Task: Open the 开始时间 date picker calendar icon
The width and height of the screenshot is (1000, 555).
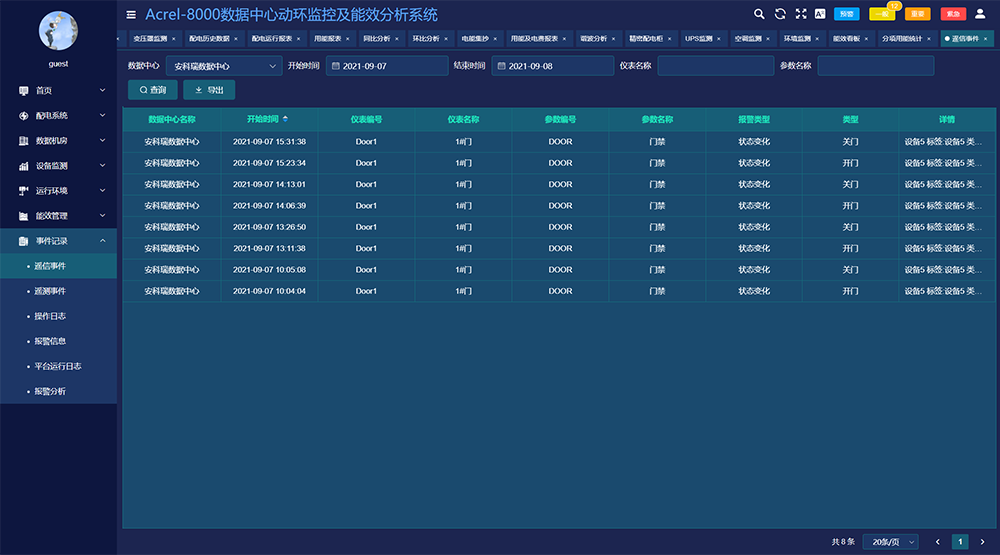Action: click(334, 66)
